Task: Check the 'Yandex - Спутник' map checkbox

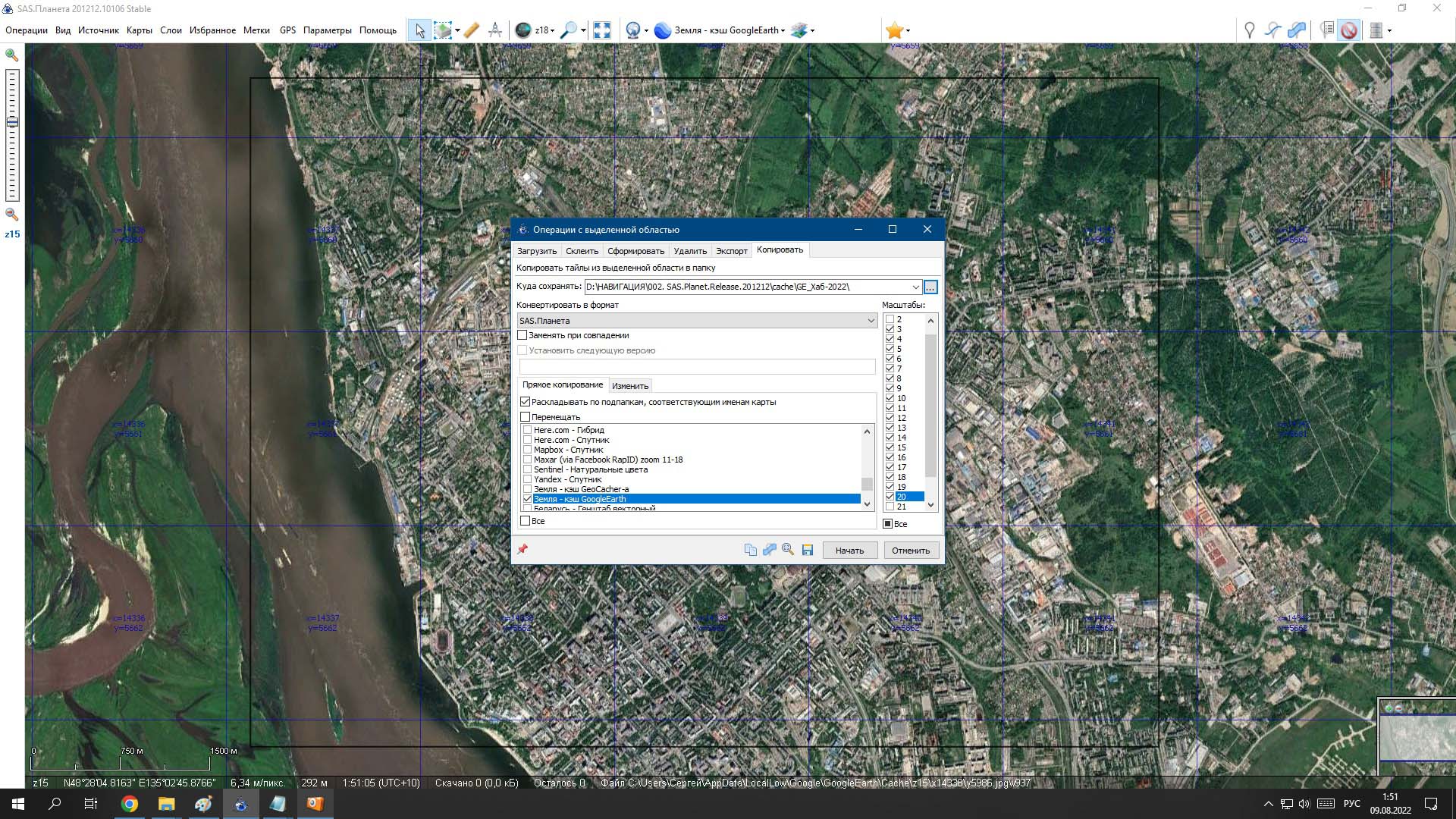Action: click(528, 479)
